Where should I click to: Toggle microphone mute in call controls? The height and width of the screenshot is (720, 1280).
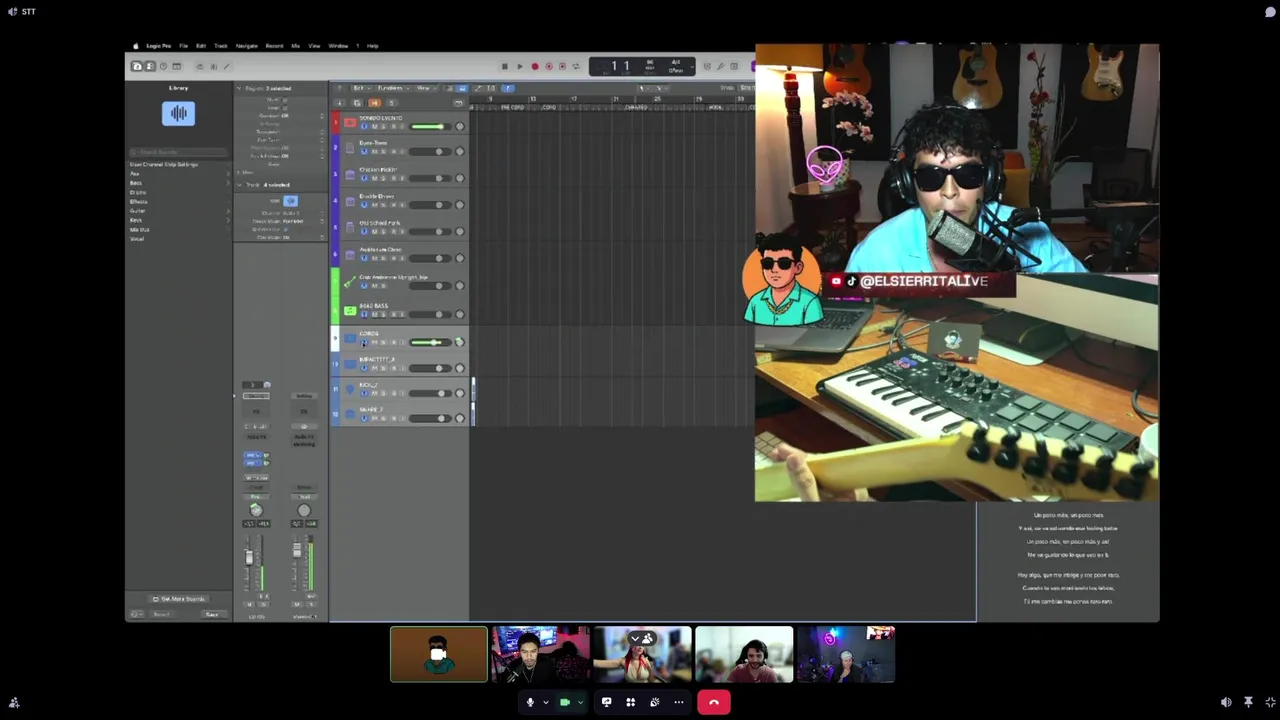530,702
